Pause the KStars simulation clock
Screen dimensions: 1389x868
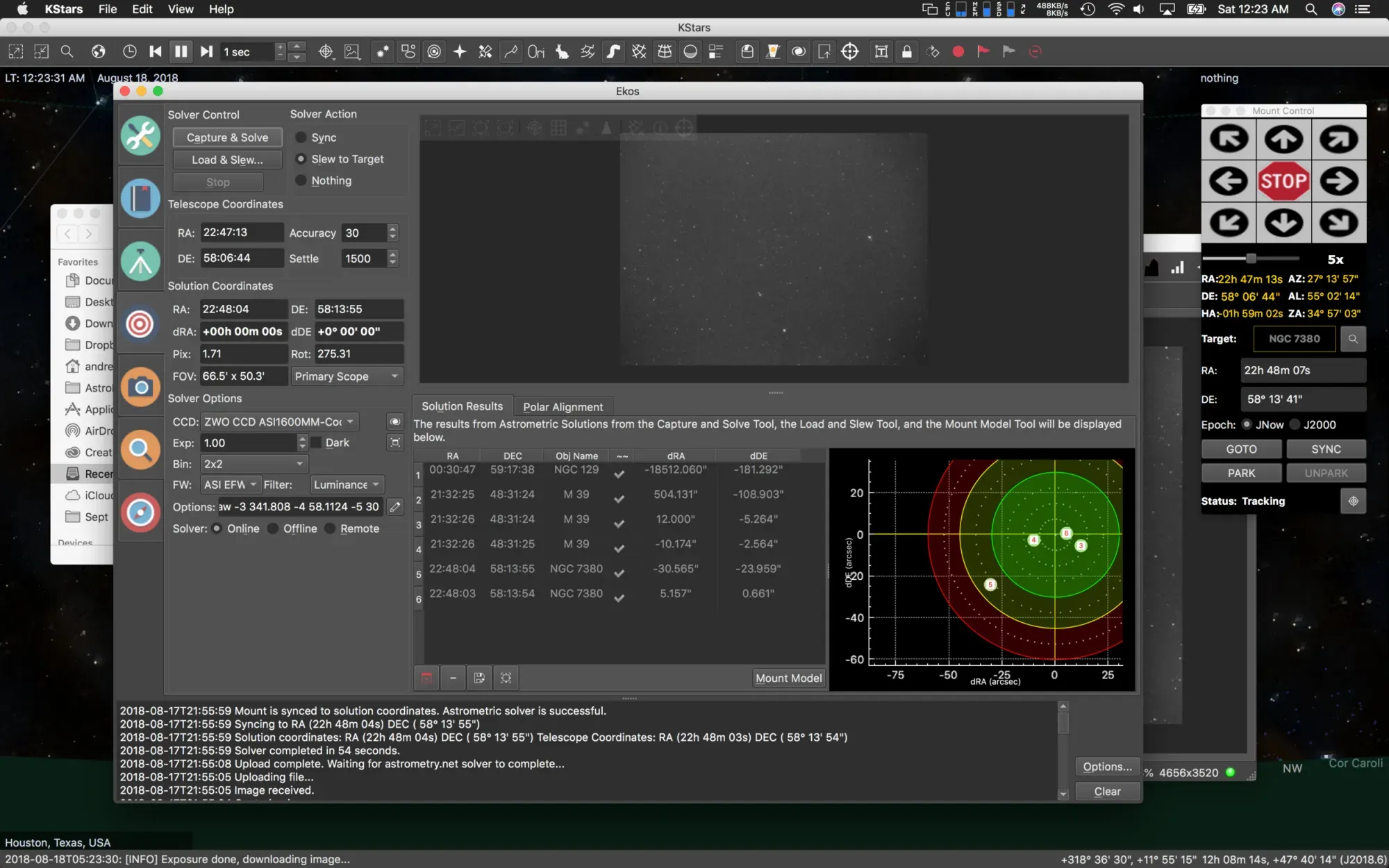(x=181, y=51)
